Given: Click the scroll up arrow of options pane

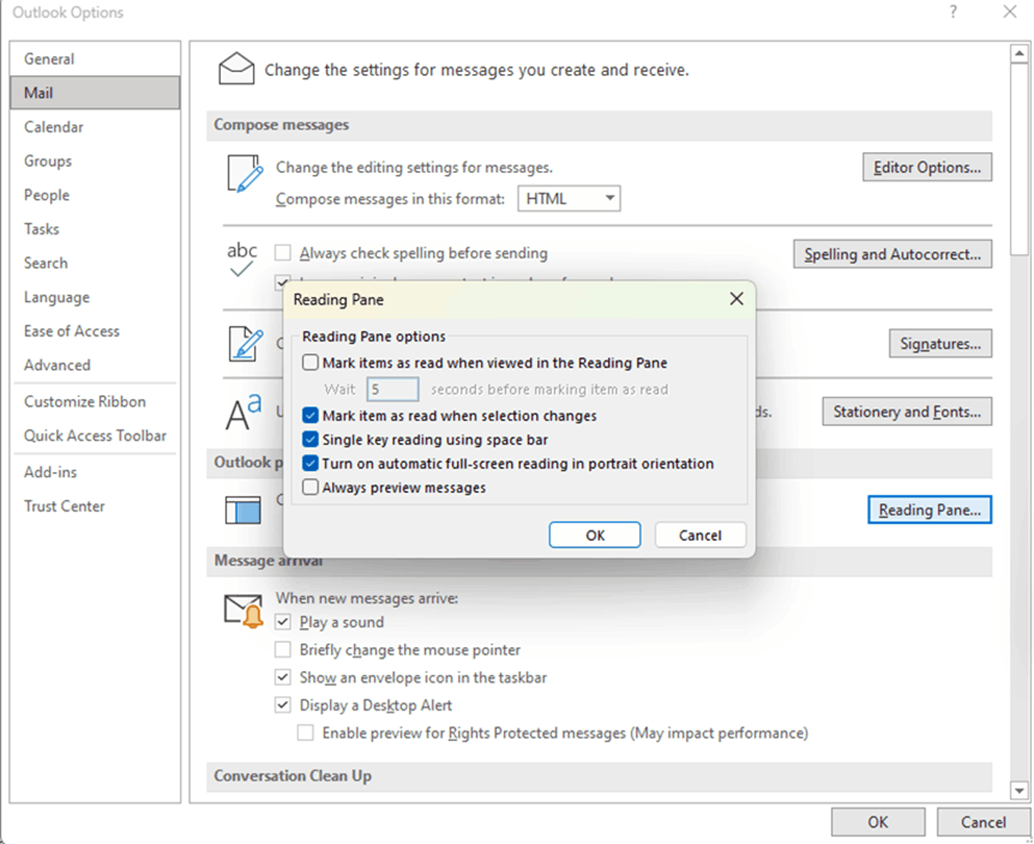Looking at the screenshot, I should [x=1019, y=53].
